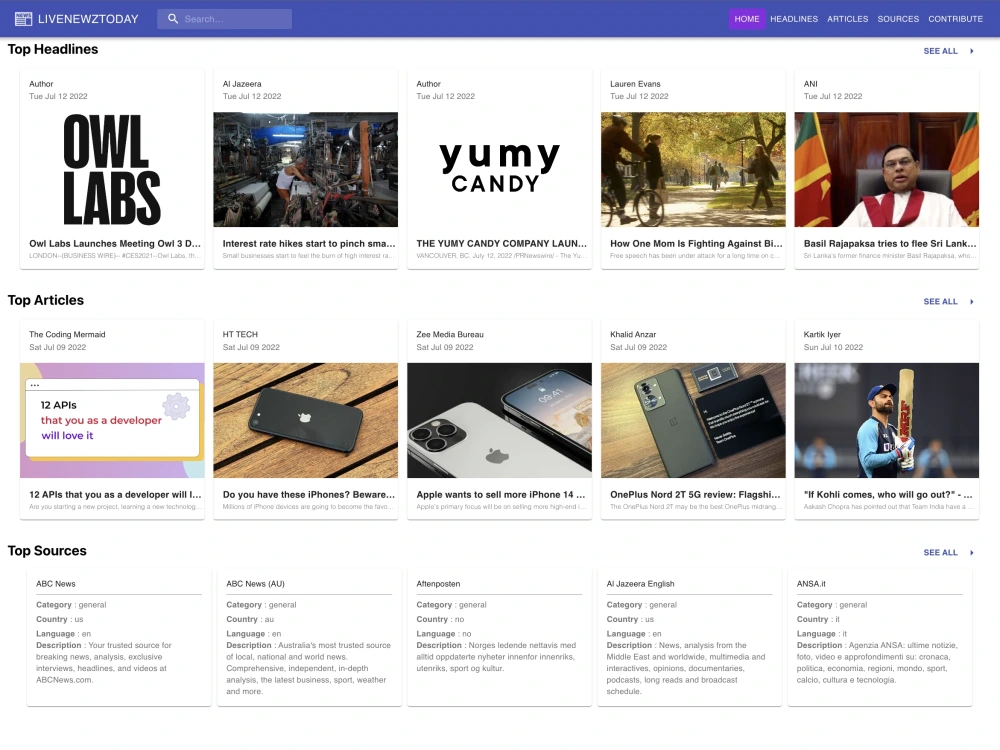This screenshot has width=1000, height=750.
Task: Click the 'Lauren Evans' author name
Action: (635, 84)
